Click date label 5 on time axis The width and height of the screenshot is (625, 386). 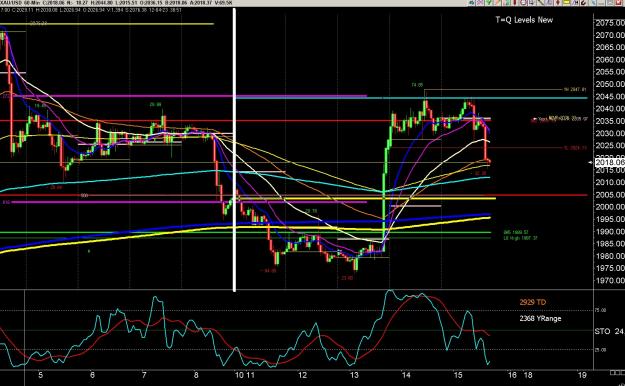40,375
